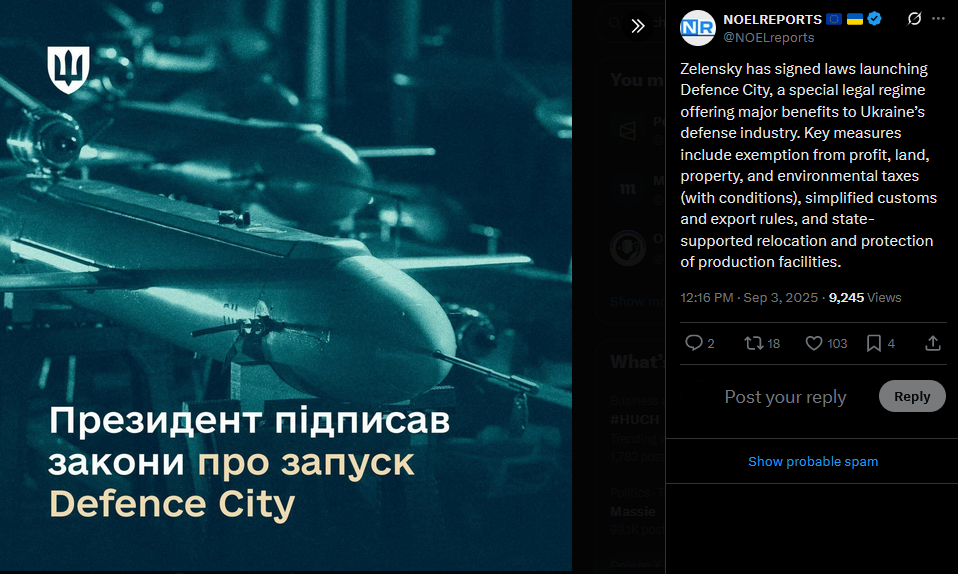
Task: Bookmark the post with the bookmark icon
Action: 874,343
